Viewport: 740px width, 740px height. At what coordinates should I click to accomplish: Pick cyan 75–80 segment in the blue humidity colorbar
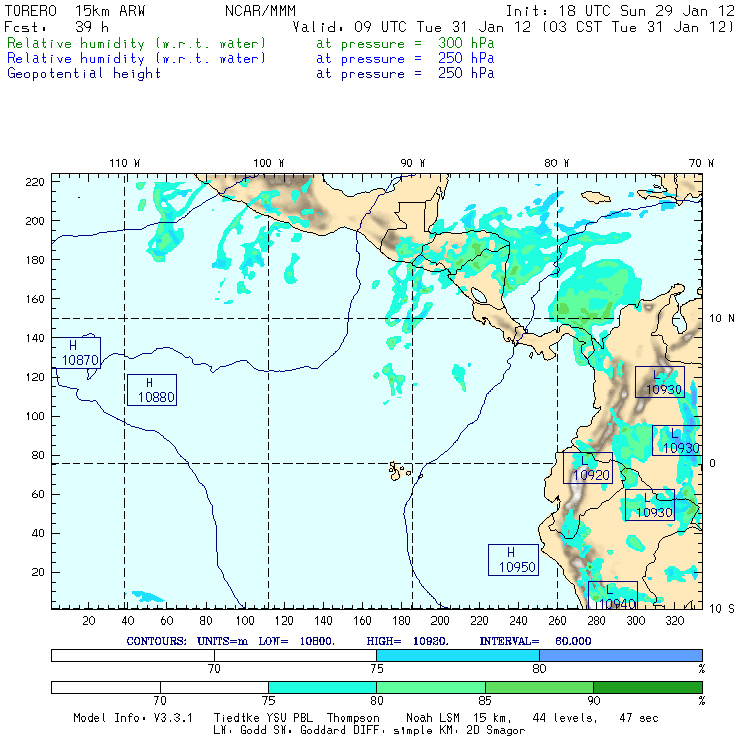[x=458, y=655]
